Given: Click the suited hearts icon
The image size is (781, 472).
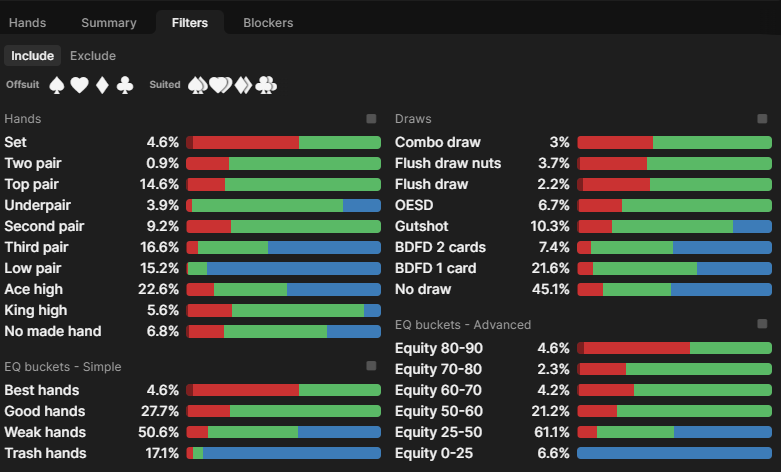Looking at the screenshot, I should (x=219, y=86).
